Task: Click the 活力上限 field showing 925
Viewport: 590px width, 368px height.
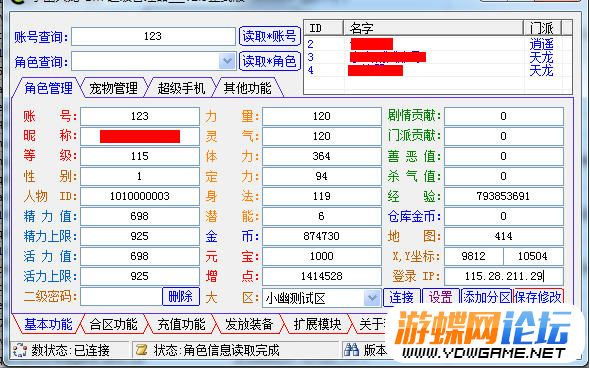Action: pyautogui.click(x=140, y=276)
